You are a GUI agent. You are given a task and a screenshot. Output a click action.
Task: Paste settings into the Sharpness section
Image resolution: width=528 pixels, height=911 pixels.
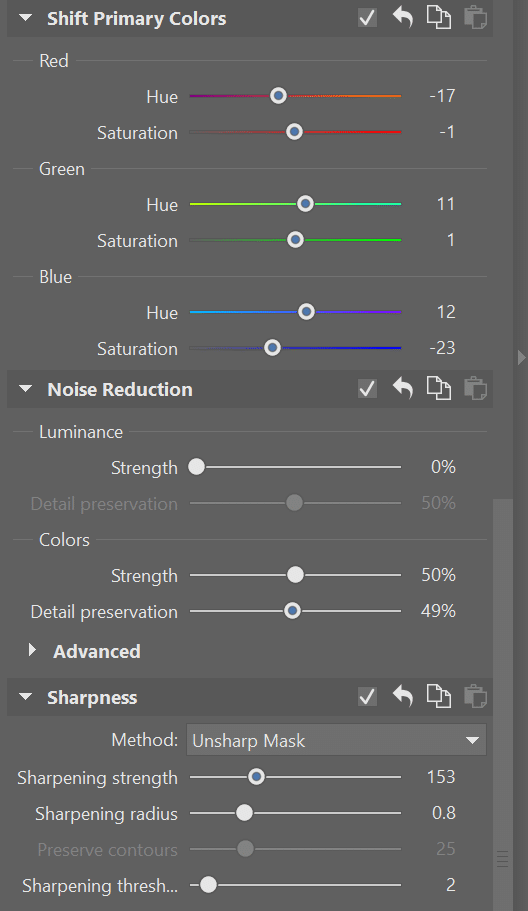tap(475, 696)
